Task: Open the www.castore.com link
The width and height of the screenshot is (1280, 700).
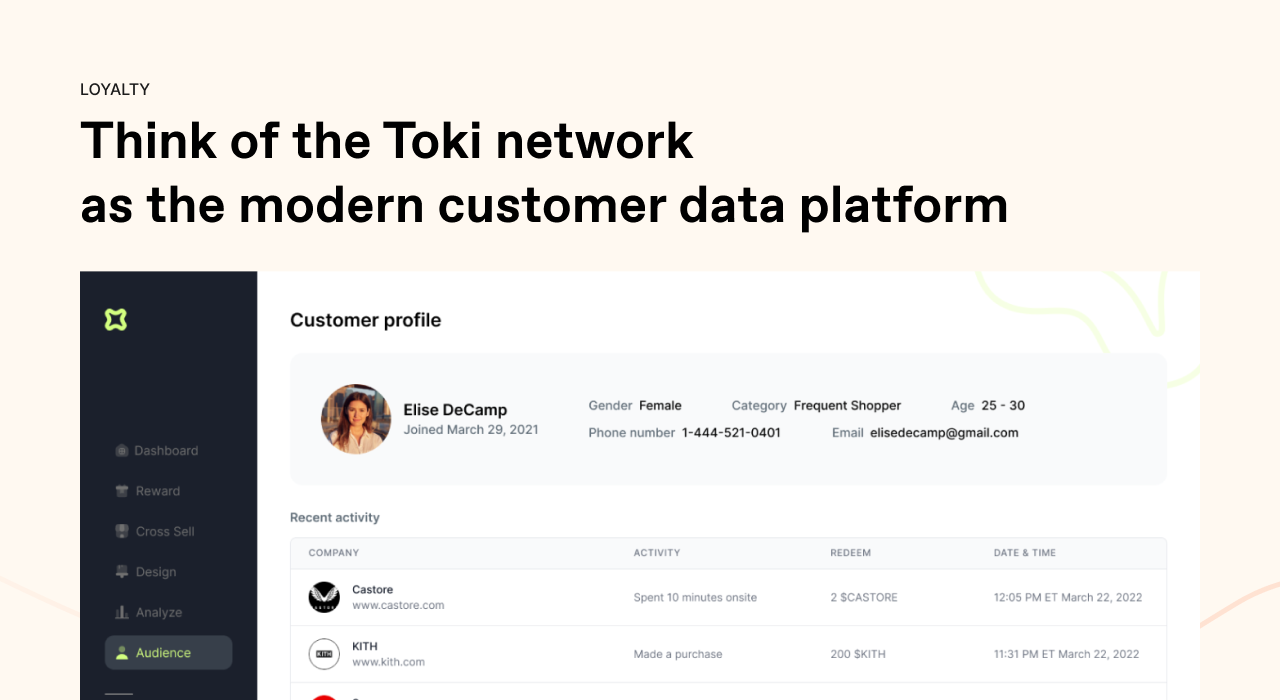Action: pyautogui.click(x=398, y=605)
